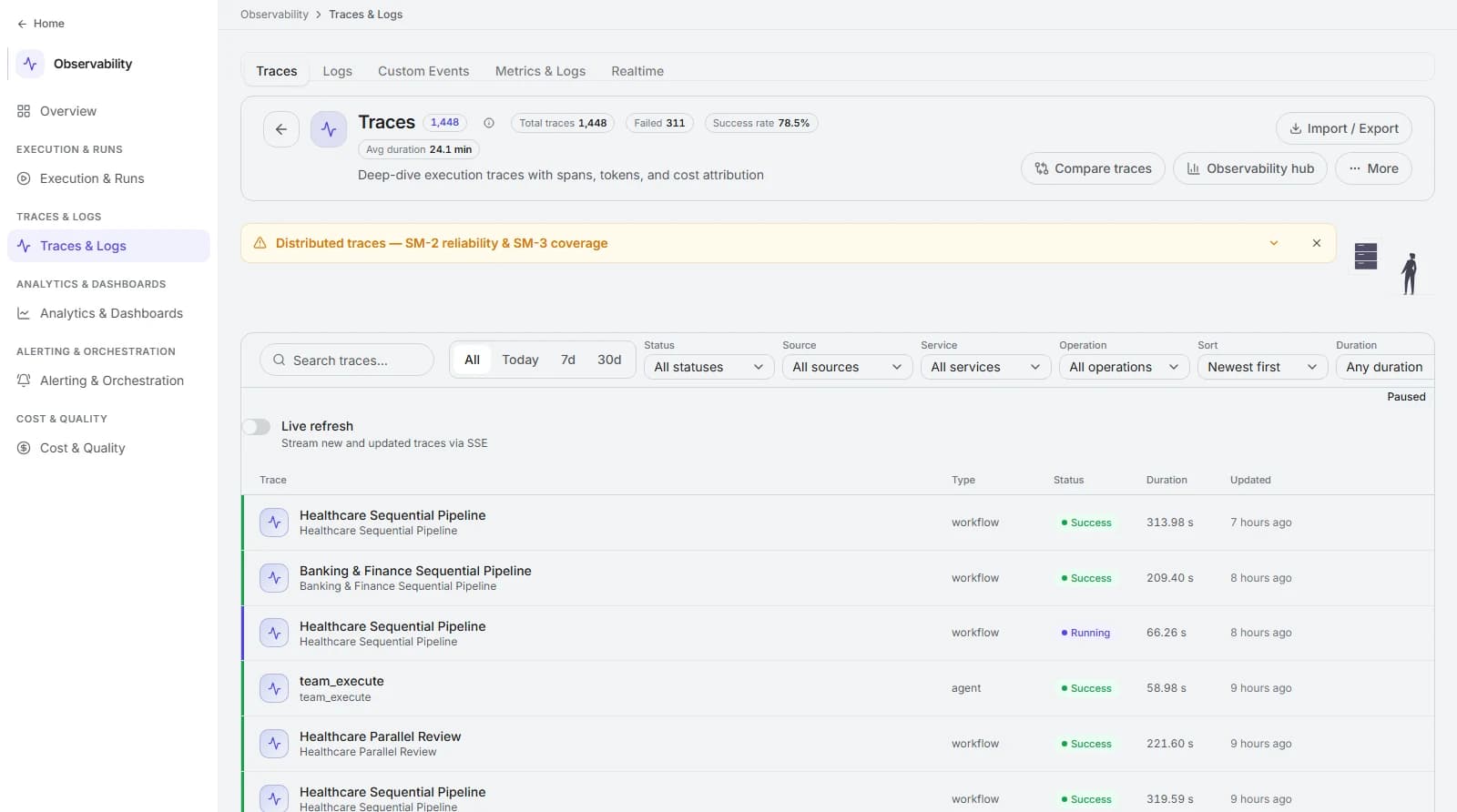Click the Updated column header
1457x812 pixels.
point(1250,480)
